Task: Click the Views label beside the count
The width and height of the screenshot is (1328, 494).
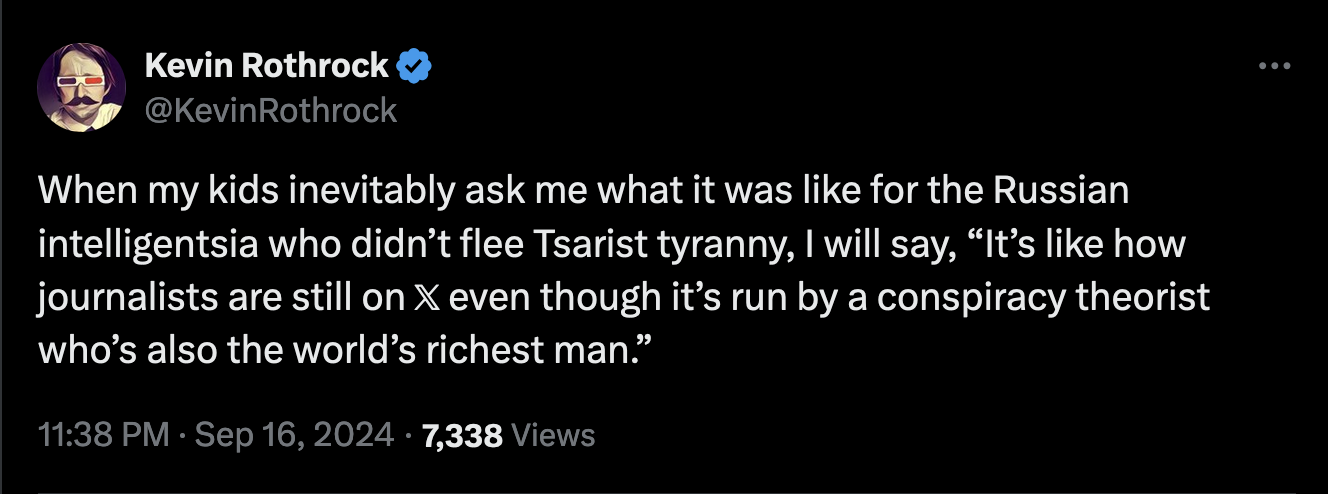Action: point(553,435)
